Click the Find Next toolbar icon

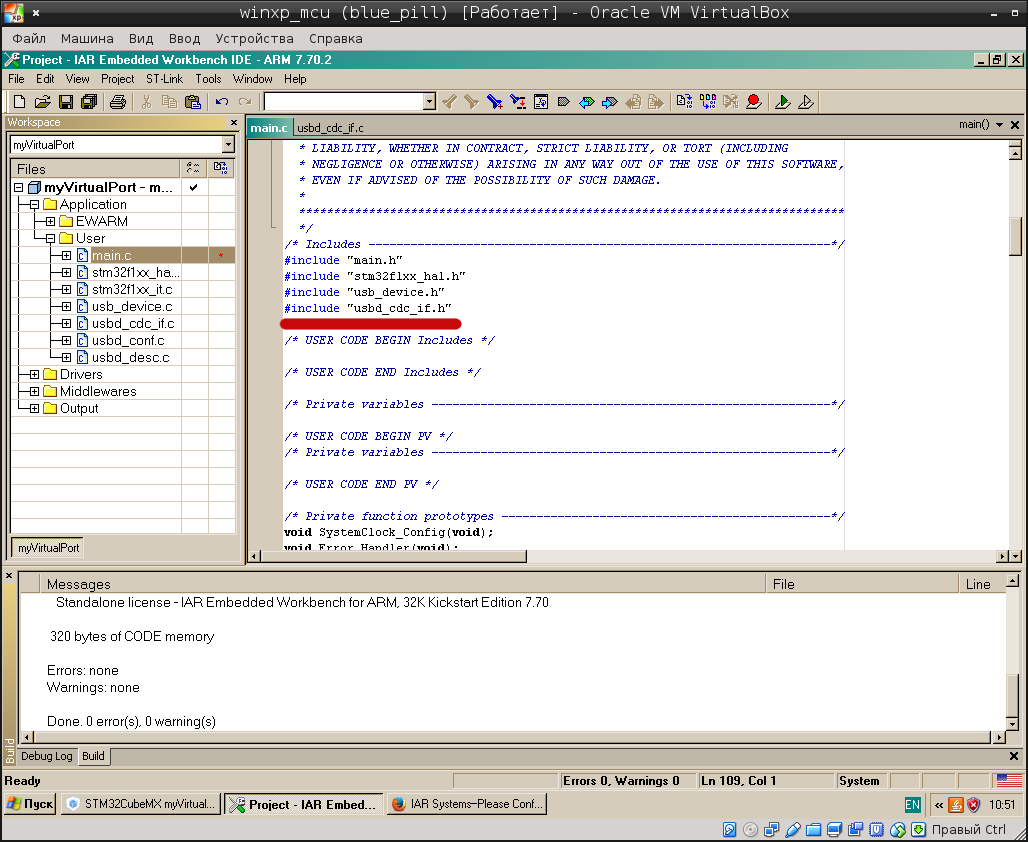[471, 102]
